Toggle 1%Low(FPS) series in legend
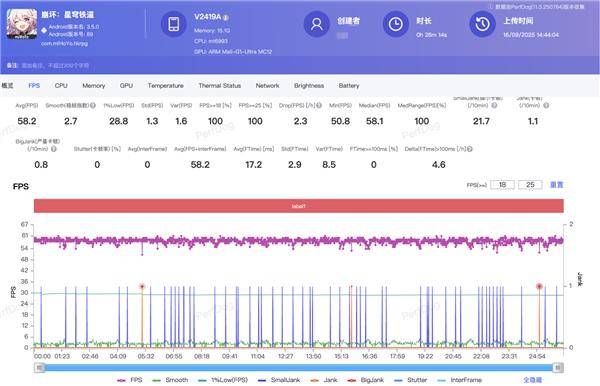 (223, 380)
